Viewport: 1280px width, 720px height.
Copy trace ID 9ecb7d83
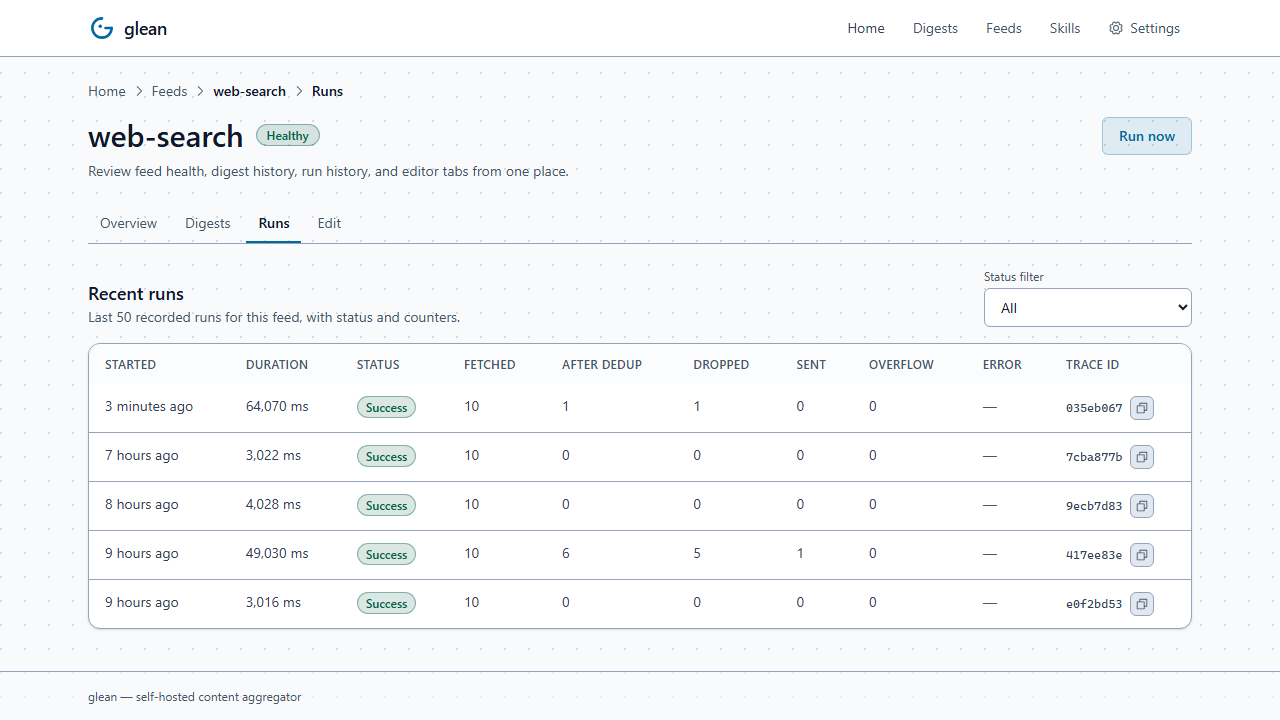[x=1141, y=506]
